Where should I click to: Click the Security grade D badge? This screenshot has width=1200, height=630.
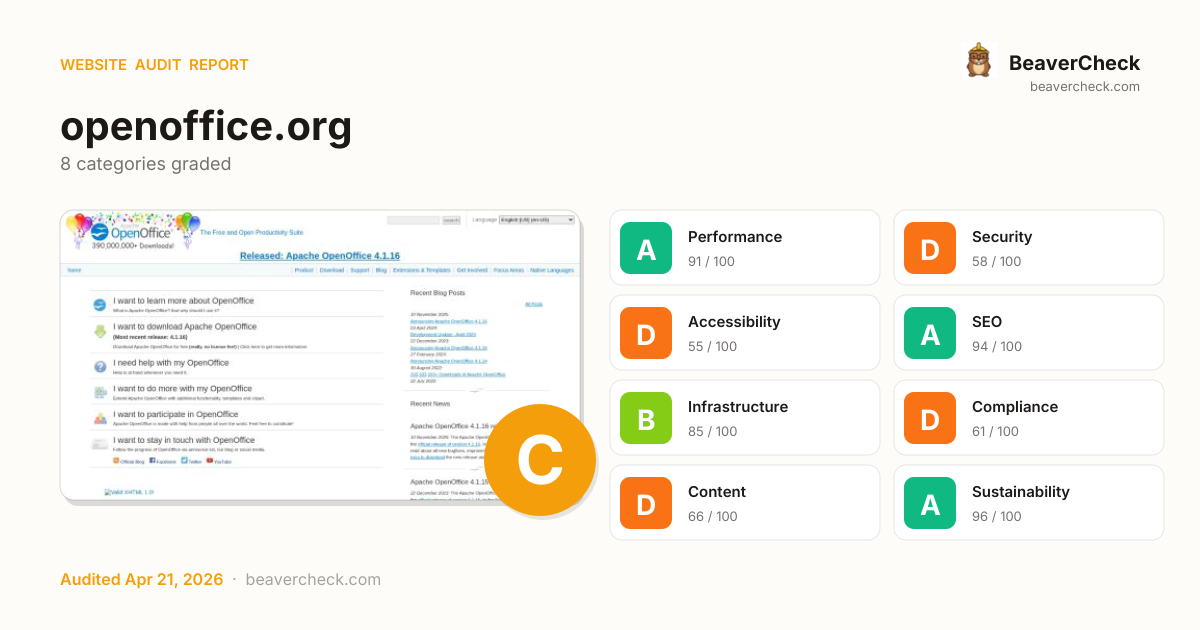click(x=930, y=248)
